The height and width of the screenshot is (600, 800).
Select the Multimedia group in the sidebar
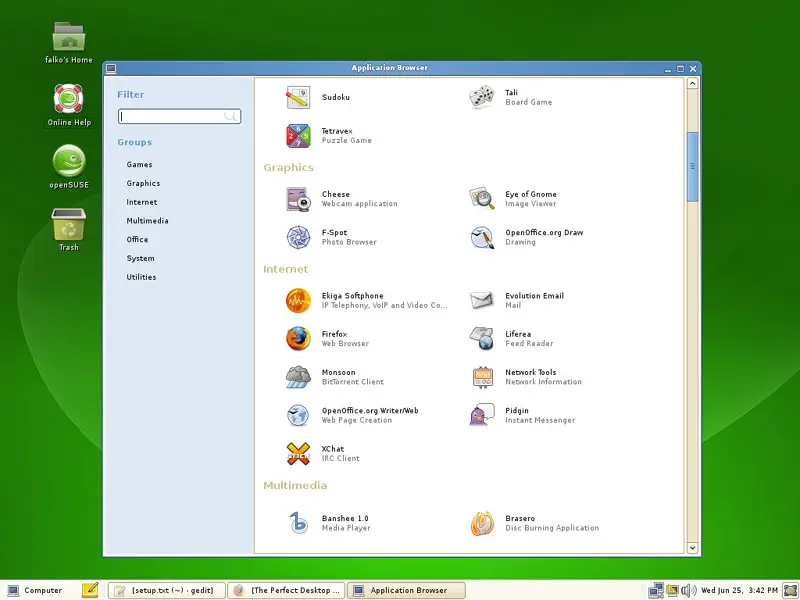coord(147,221)
